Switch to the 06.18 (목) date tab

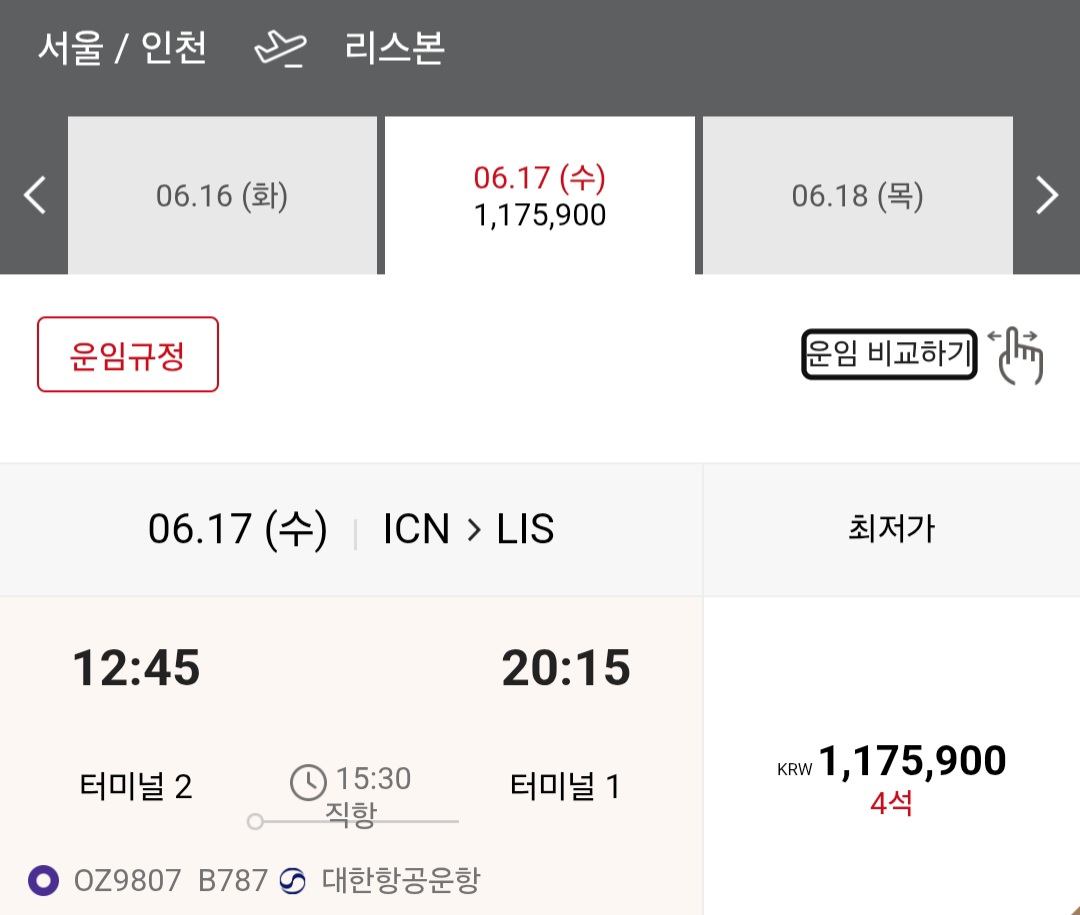pos(857,195)
